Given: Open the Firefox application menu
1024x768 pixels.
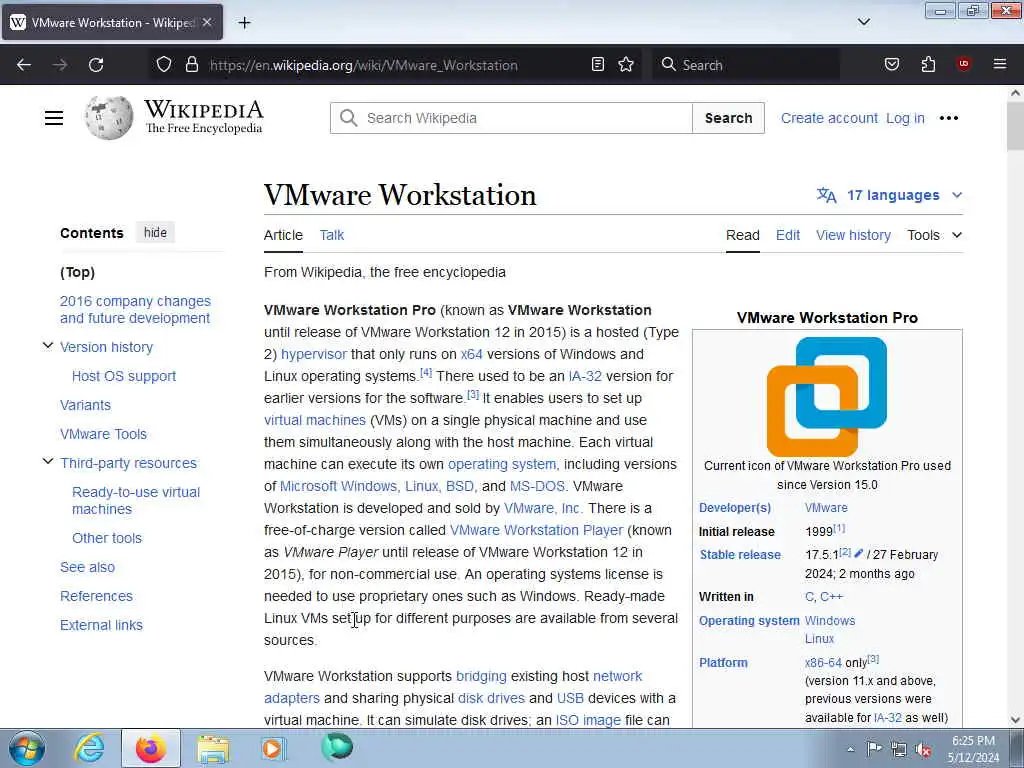Looking at the screenshot, I should tap(1000, 64).
